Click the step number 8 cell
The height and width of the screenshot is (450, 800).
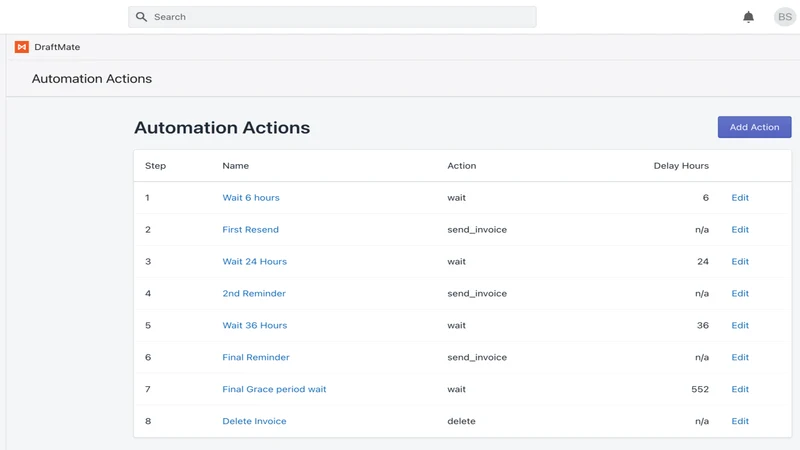click(x=148, y=421)
